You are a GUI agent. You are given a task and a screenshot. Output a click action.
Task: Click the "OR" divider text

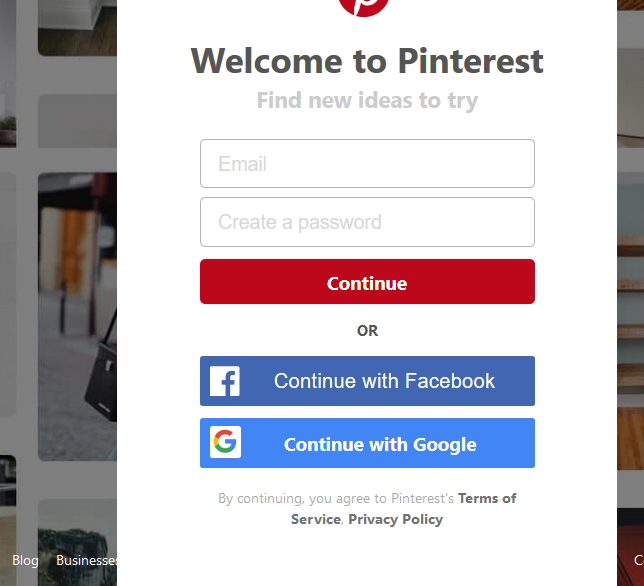point(367,330)
